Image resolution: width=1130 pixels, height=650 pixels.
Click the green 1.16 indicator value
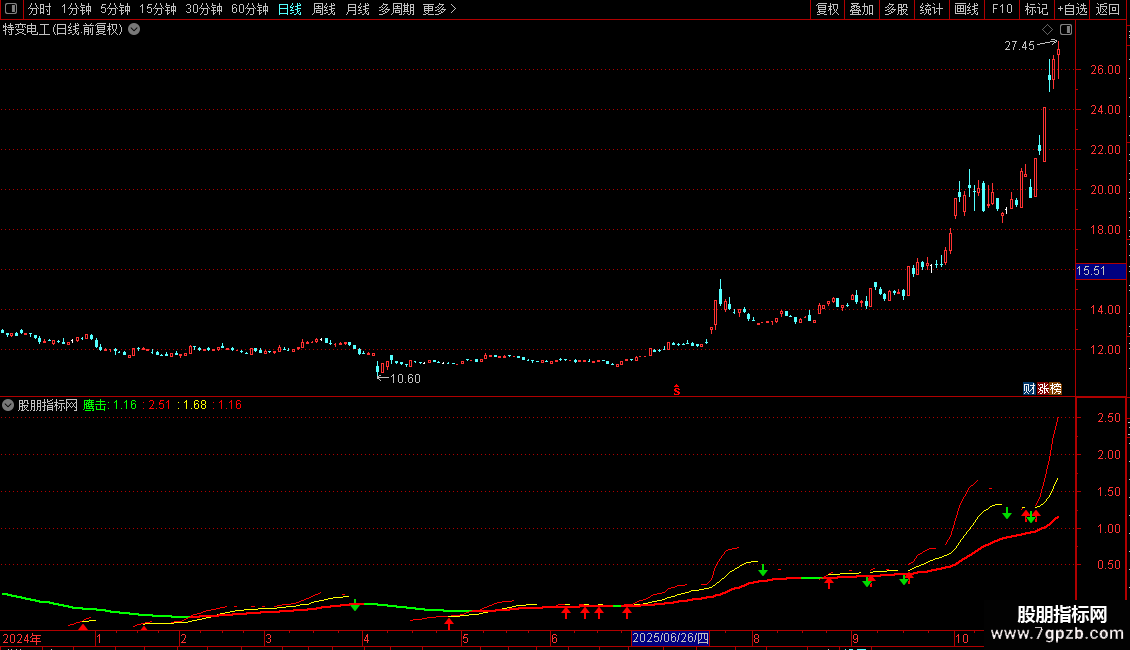pos(125,405)
